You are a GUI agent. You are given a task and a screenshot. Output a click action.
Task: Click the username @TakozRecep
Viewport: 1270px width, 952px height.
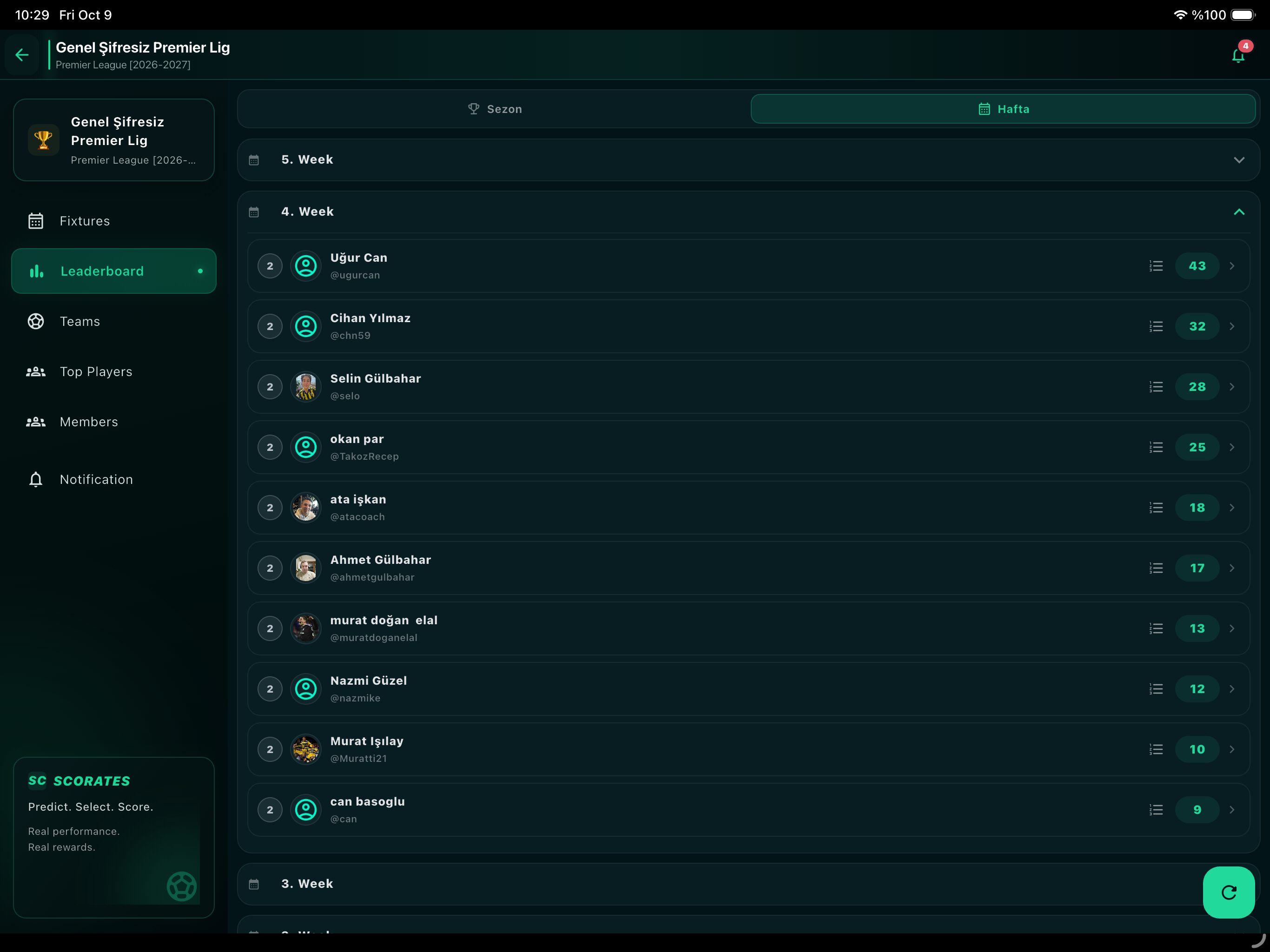pyautogui.click(x=364, y=456)
